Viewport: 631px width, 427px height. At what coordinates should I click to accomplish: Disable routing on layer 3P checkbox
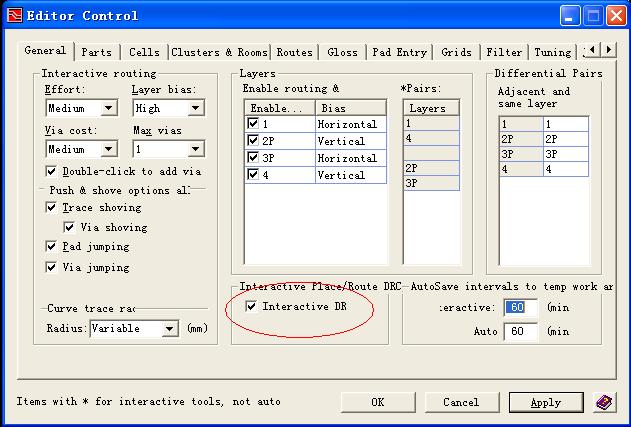(x=253, y=157)
